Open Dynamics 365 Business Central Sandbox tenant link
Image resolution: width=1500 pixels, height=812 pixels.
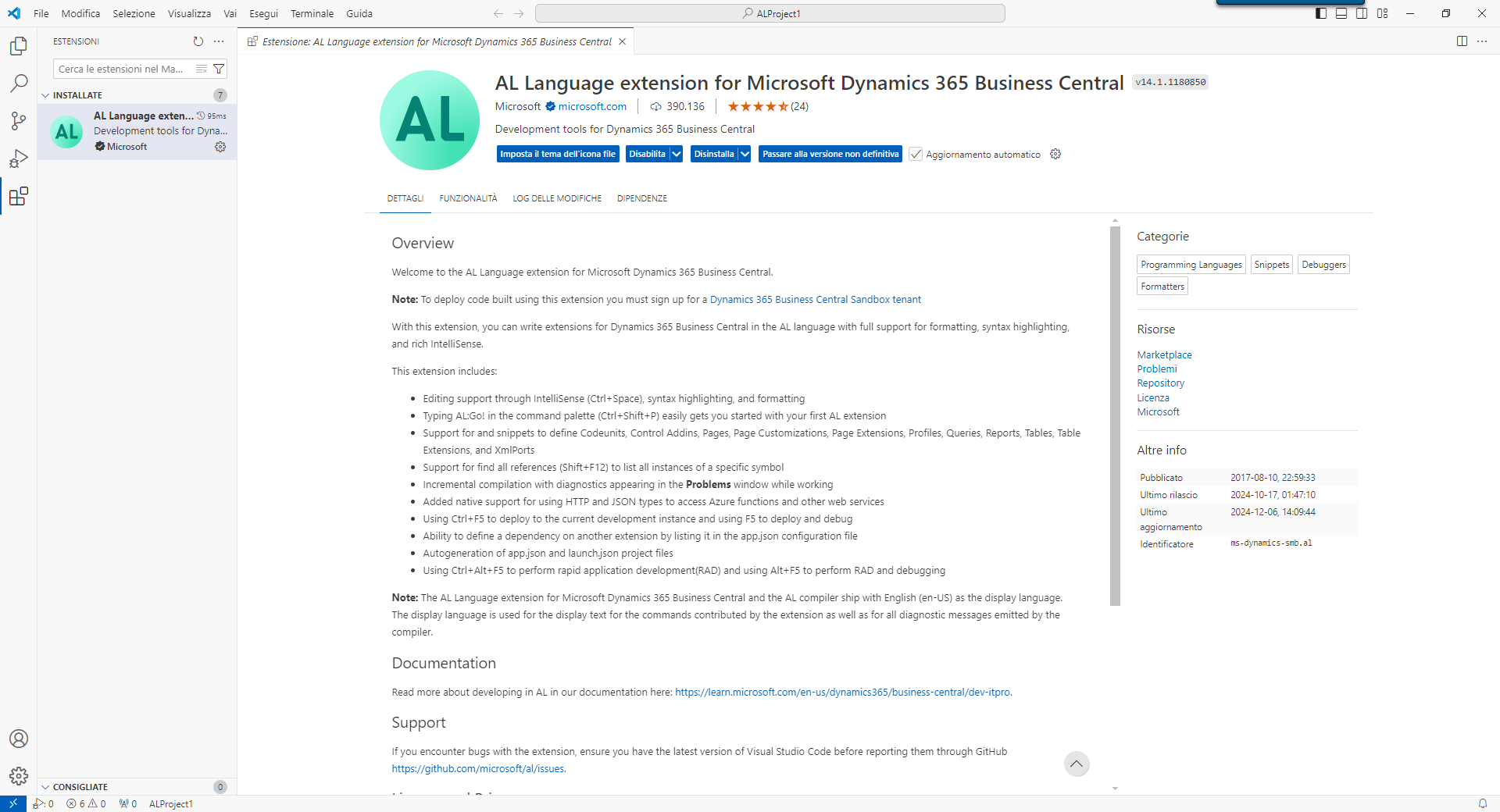coord(816,299)
